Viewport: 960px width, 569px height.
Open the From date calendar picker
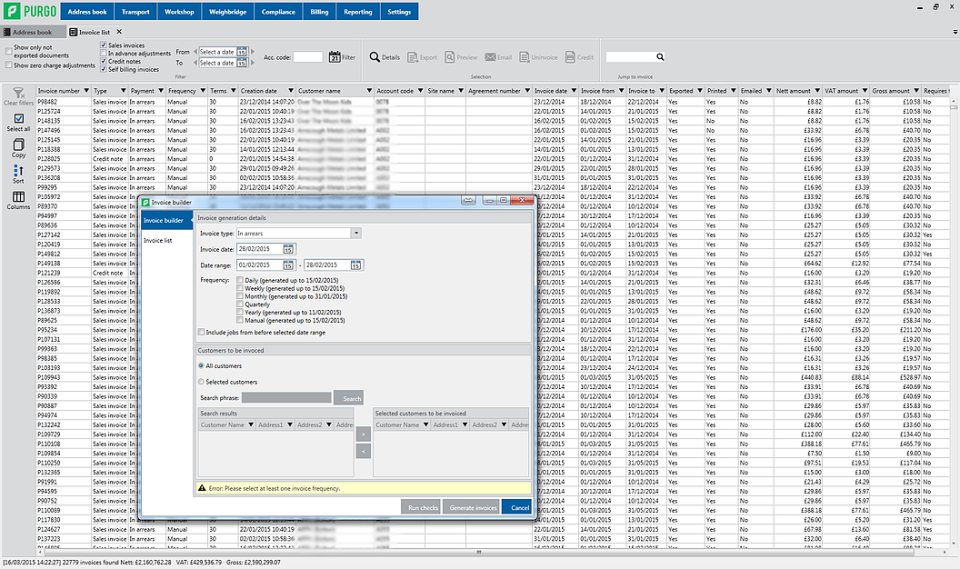[242, 52]
